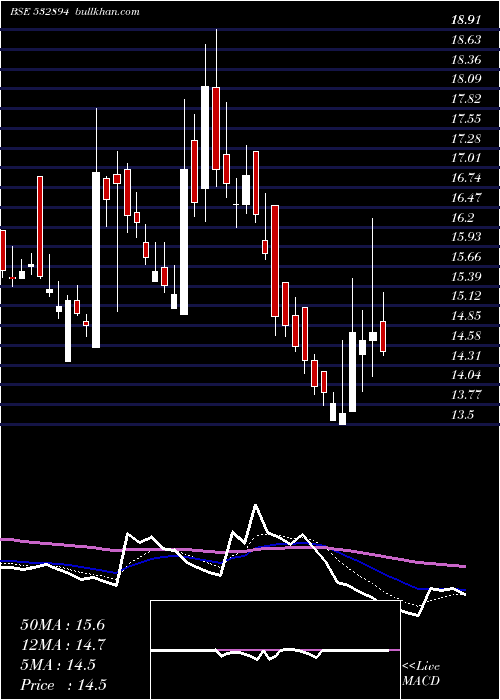Click the 17.01 price level label
500x700 pixels.
466,158
